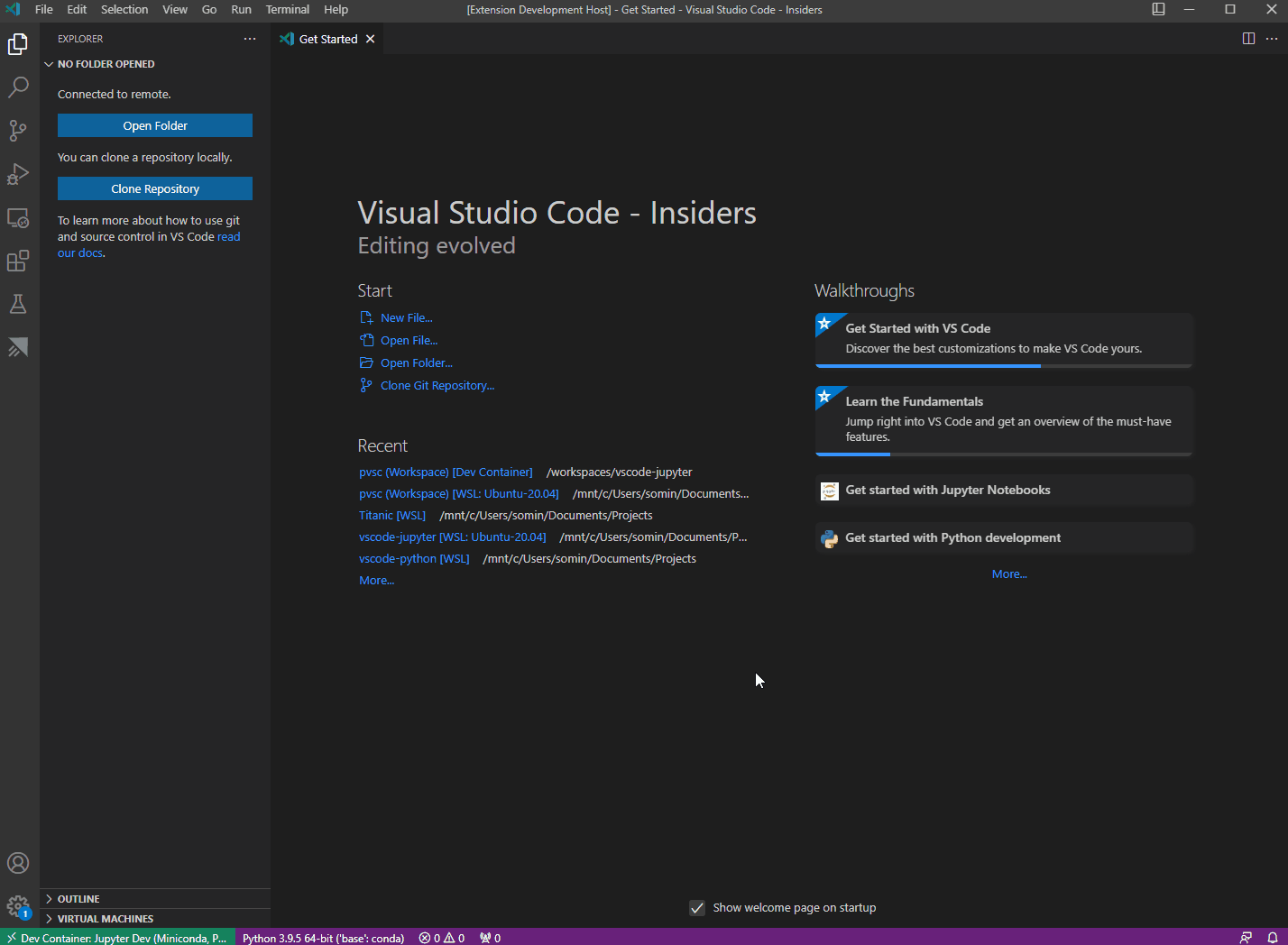Screen dimensions: 1288x945
Task: Click the Clone Repository button
Action: point(154,188)
